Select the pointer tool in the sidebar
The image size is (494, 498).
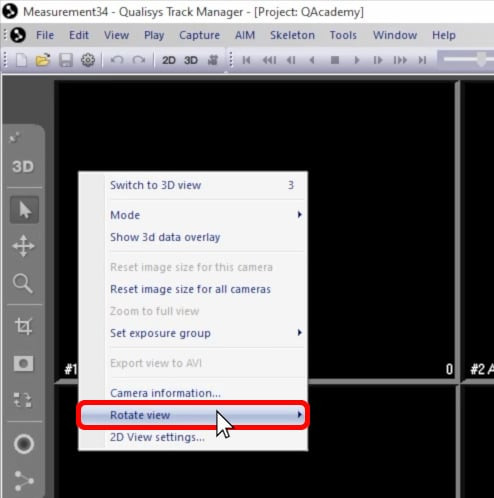(24, 210)
